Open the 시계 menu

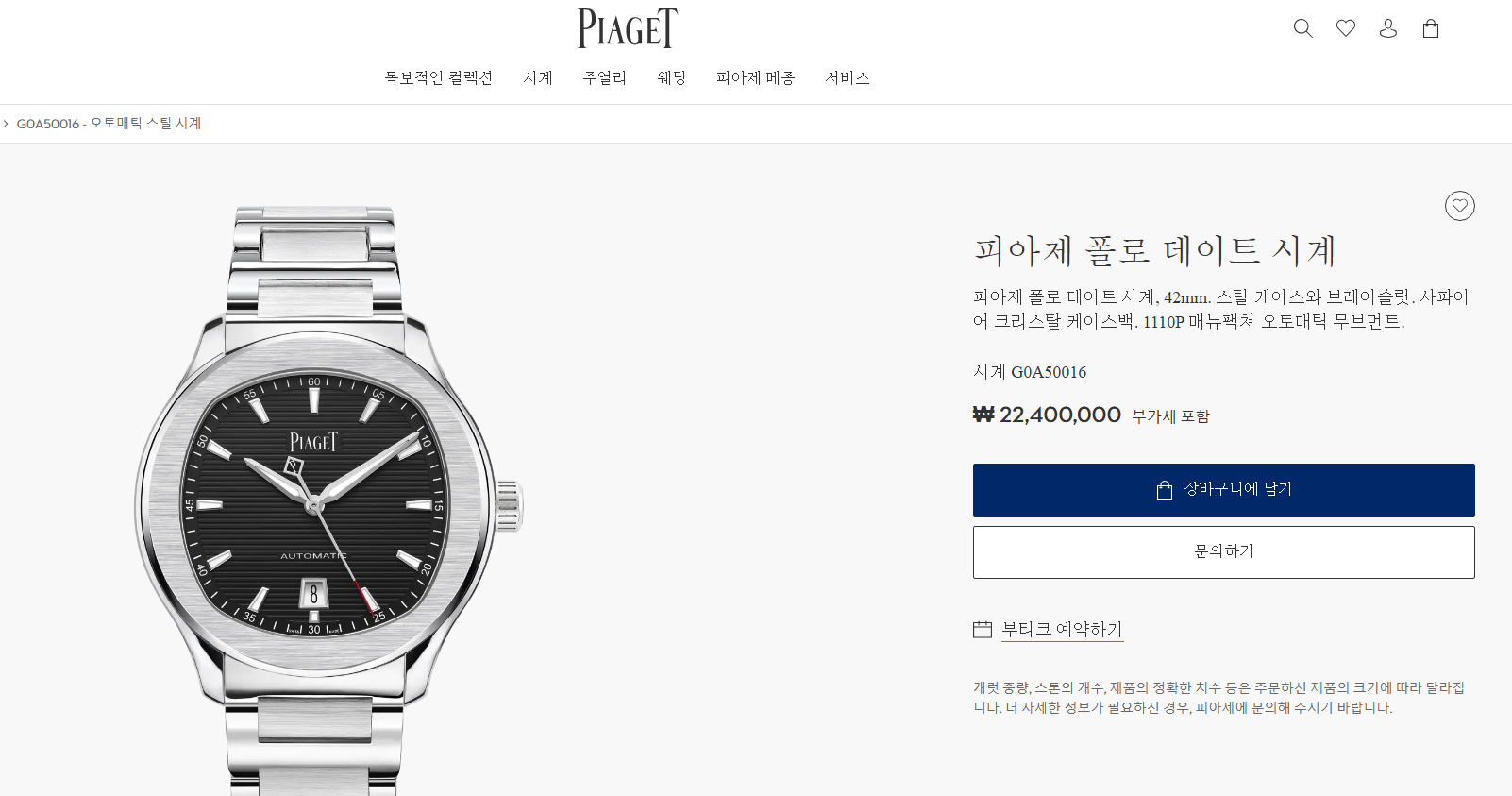pyautogui.click(x=538, y=77)
